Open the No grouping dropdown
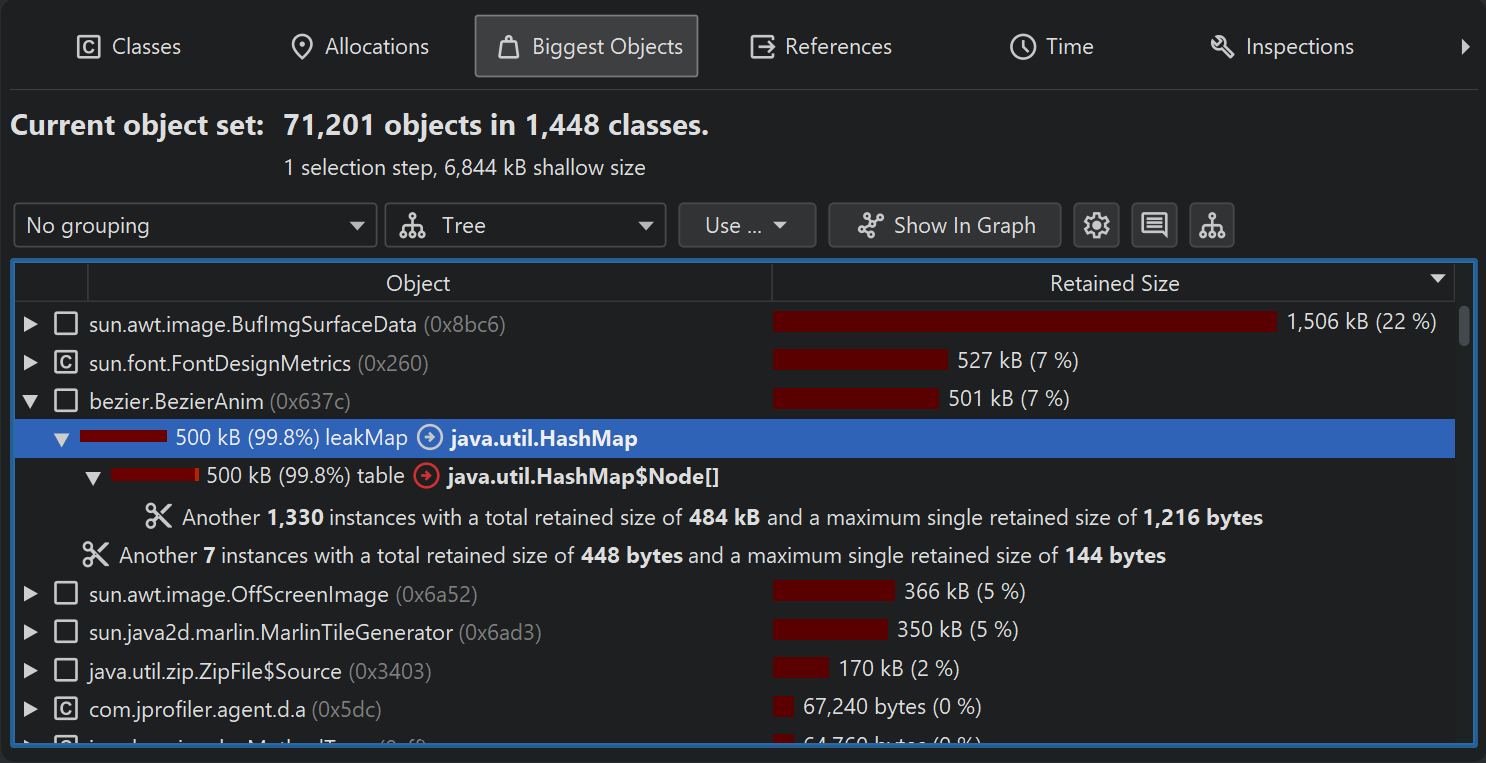This screenshot has width=1486, height=763. click(x=195, y=226)
